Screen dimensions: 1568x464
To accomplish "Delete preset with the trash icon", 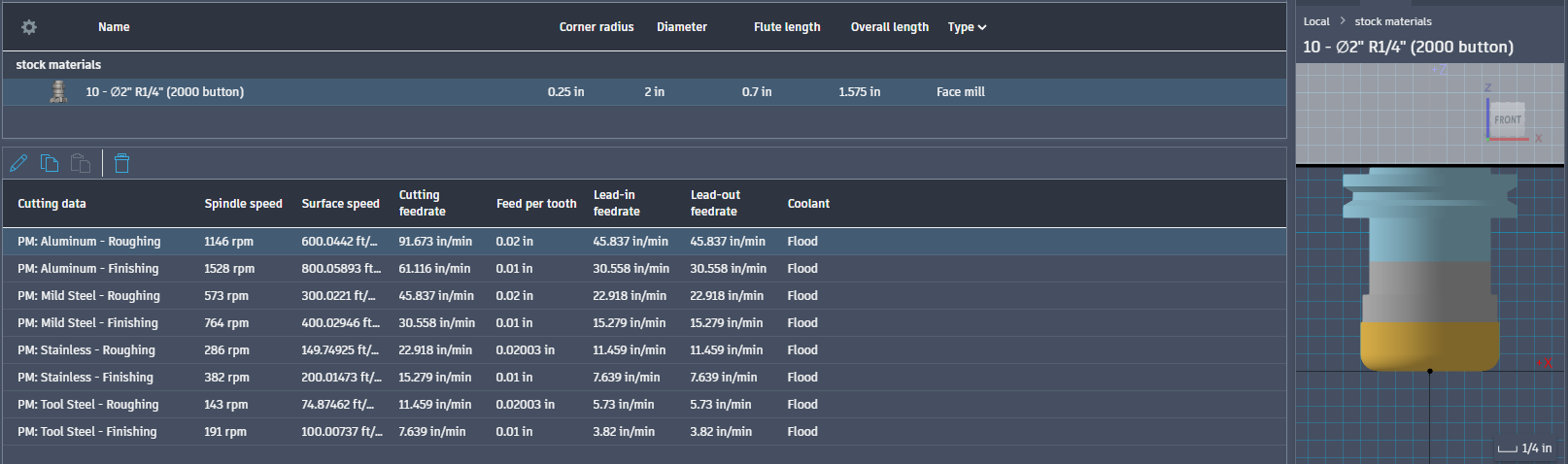I will pyautogui.click(x=121, y=163).
